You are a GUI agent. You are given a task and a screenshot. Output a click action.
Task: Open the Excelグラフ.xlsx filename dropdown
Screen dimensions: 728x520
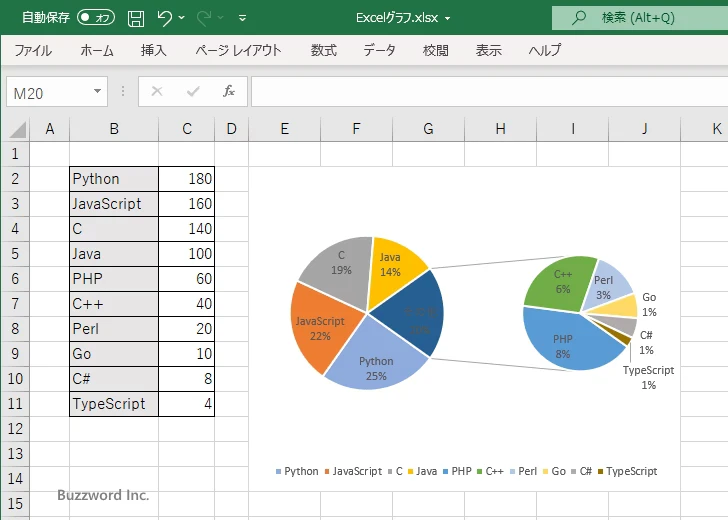point(448,18)
